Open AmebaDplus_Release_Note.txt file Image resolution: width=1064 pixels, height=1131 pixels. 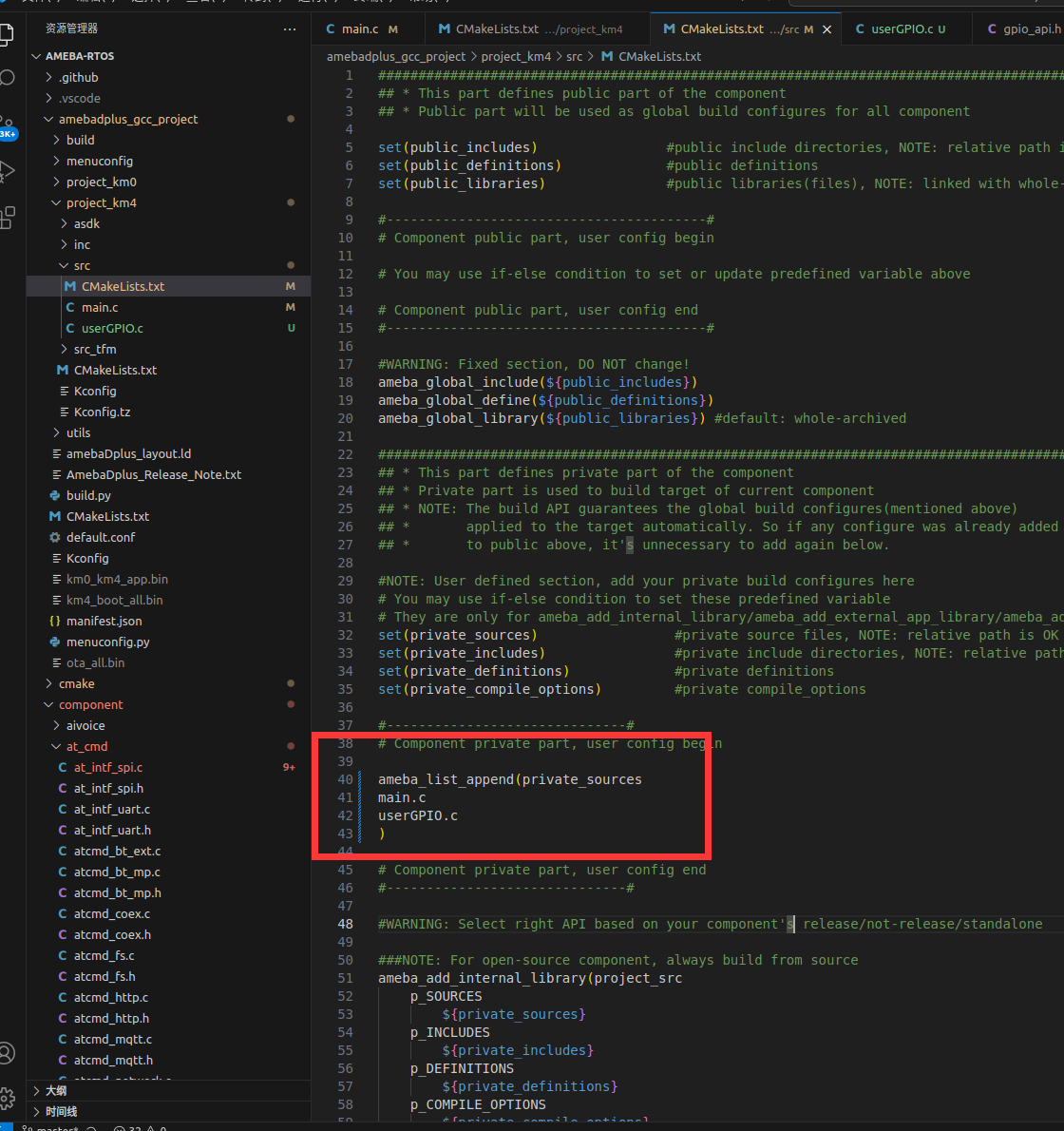coord(169,474)
